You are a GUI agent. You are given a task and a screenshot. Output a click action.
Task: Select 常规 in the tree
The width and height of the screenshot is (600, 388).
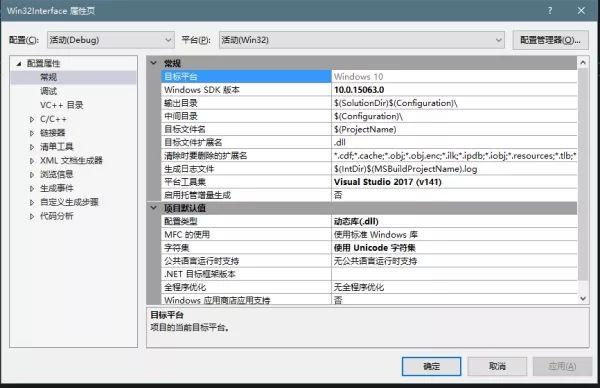49,77
